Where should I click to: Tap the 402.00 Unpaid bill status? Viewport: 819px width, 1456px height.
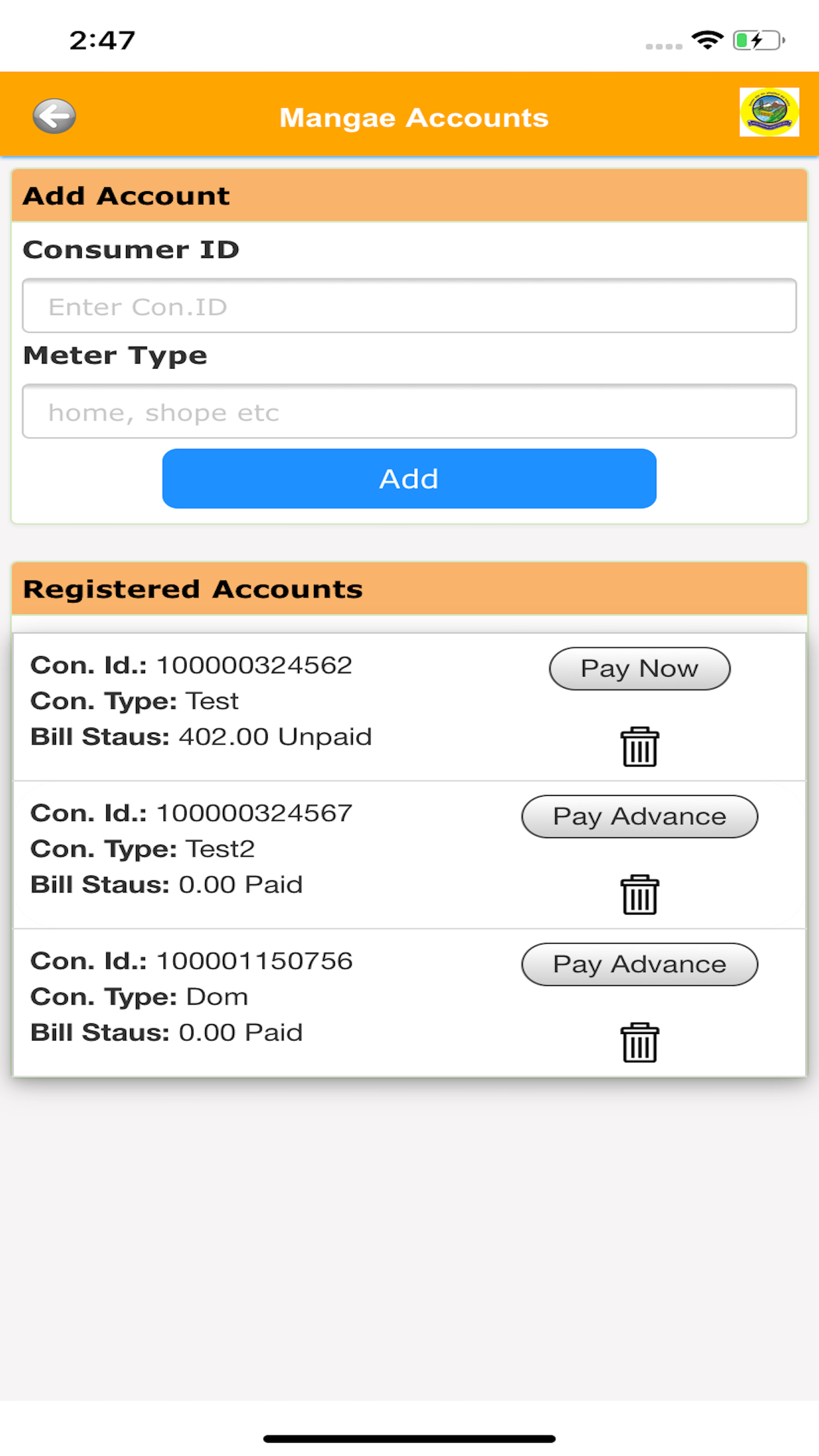tap(275, 737)
